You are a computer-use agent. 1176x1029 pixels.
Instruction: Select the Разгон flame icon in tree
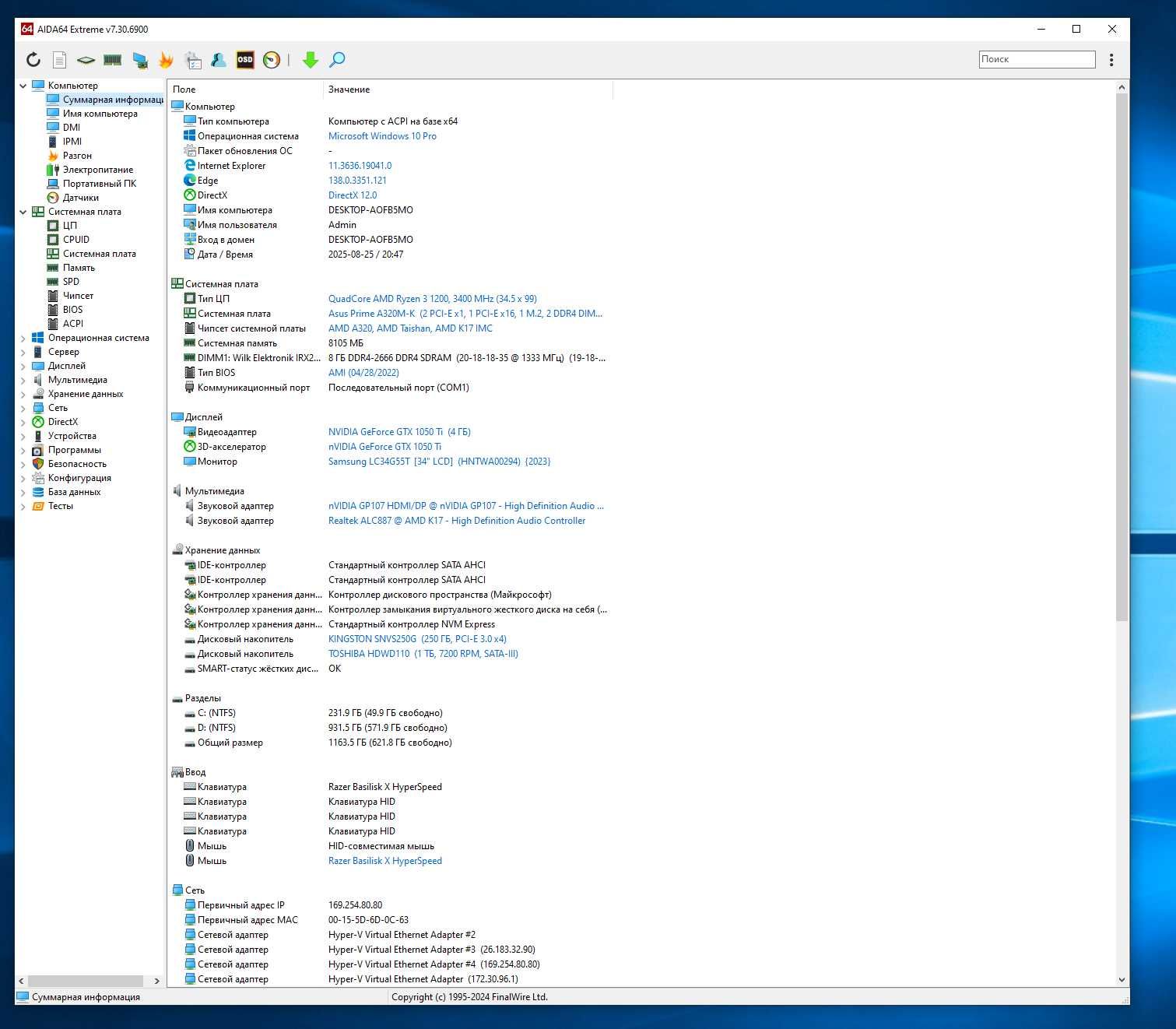[x=53, y=156]
